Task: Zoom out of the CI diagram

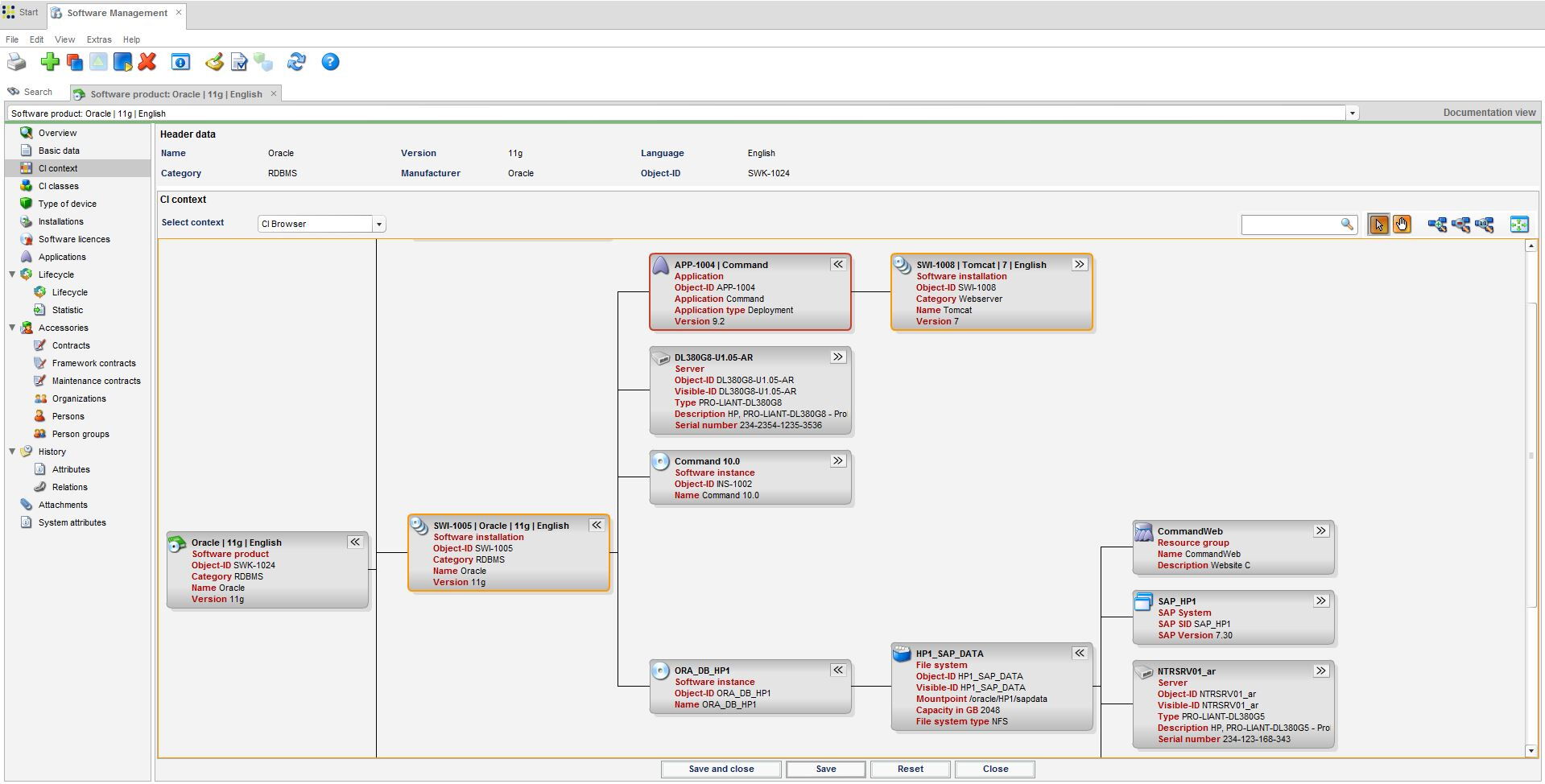Action: [x=1460, y=225]
